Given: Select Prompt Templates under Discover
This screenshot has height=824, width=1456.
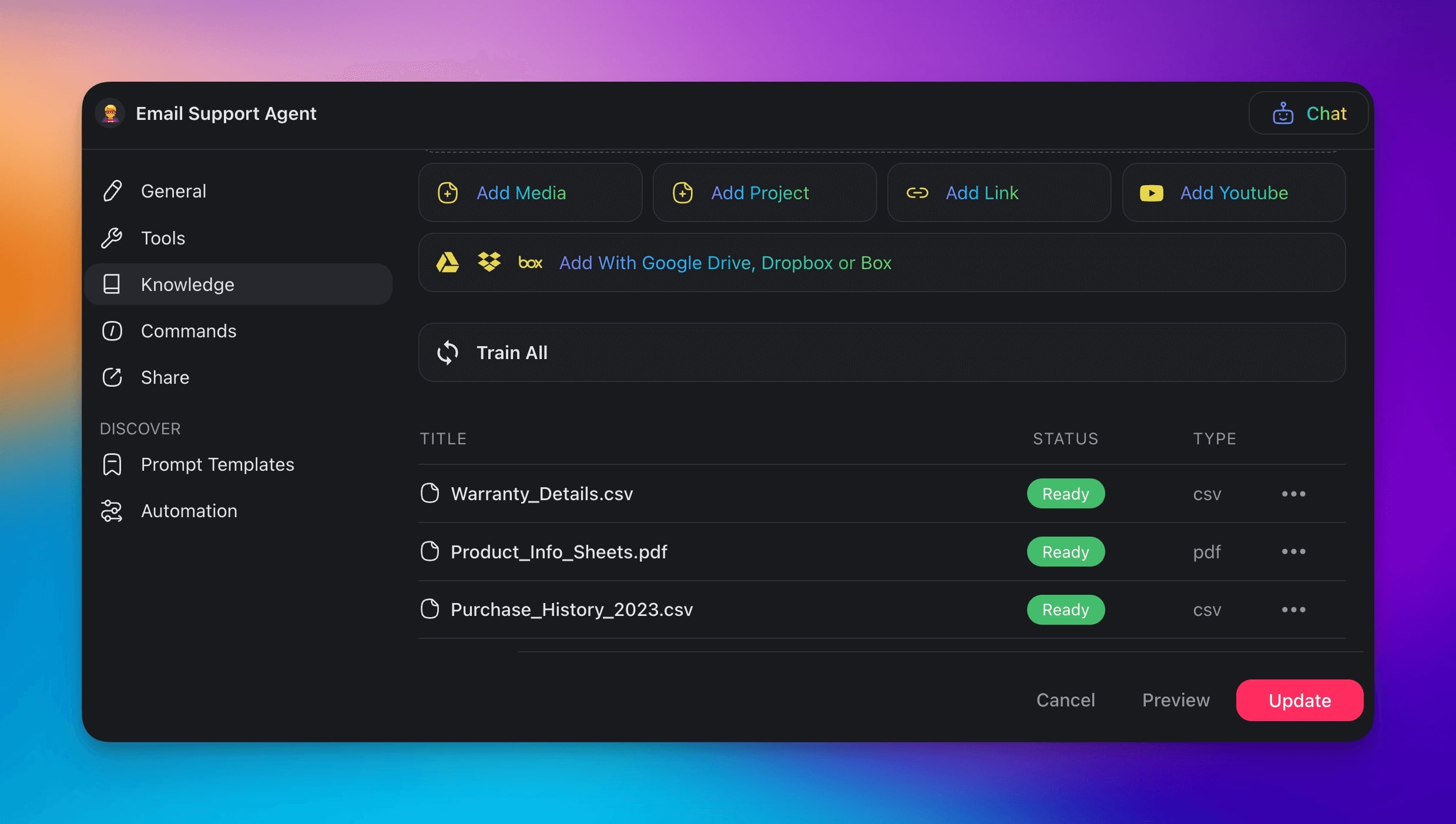Looking at the screenshot, I should click(217, 464).
